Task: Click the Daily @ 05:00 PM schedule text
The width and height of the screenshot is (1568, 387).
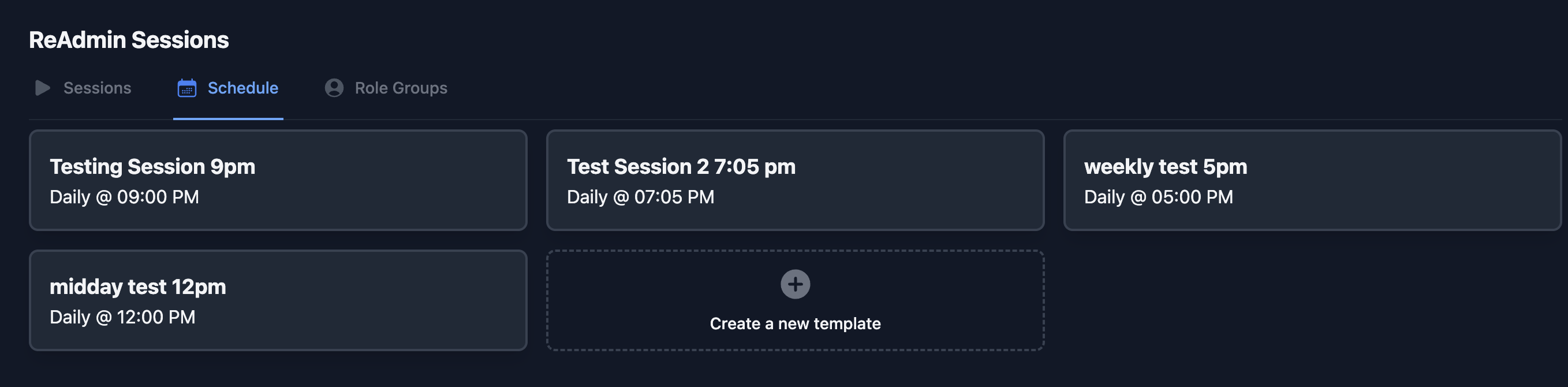Action: 1158,196
